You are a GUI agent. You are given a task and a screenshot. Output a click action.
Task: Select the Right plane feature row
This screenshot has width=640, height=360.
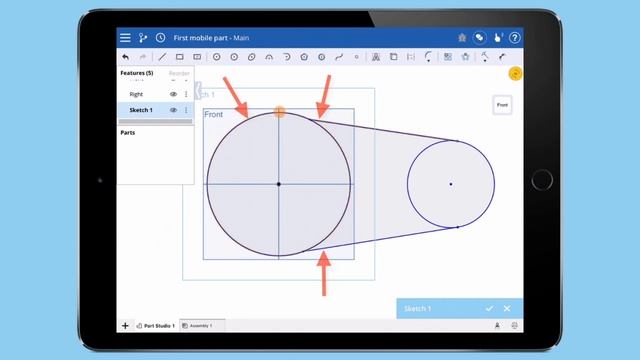tap(155, 94)
